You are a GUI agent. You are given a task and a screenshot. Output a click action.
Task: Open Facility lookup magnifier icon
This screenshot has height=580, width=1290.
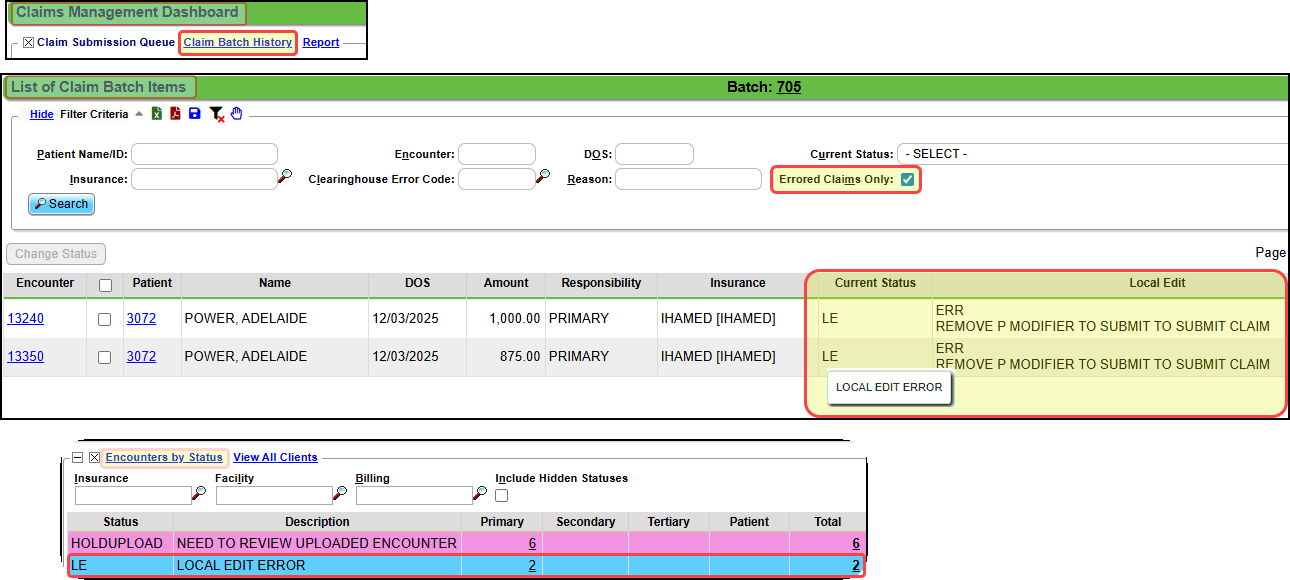pyautogui.click(x=340, y=493)
